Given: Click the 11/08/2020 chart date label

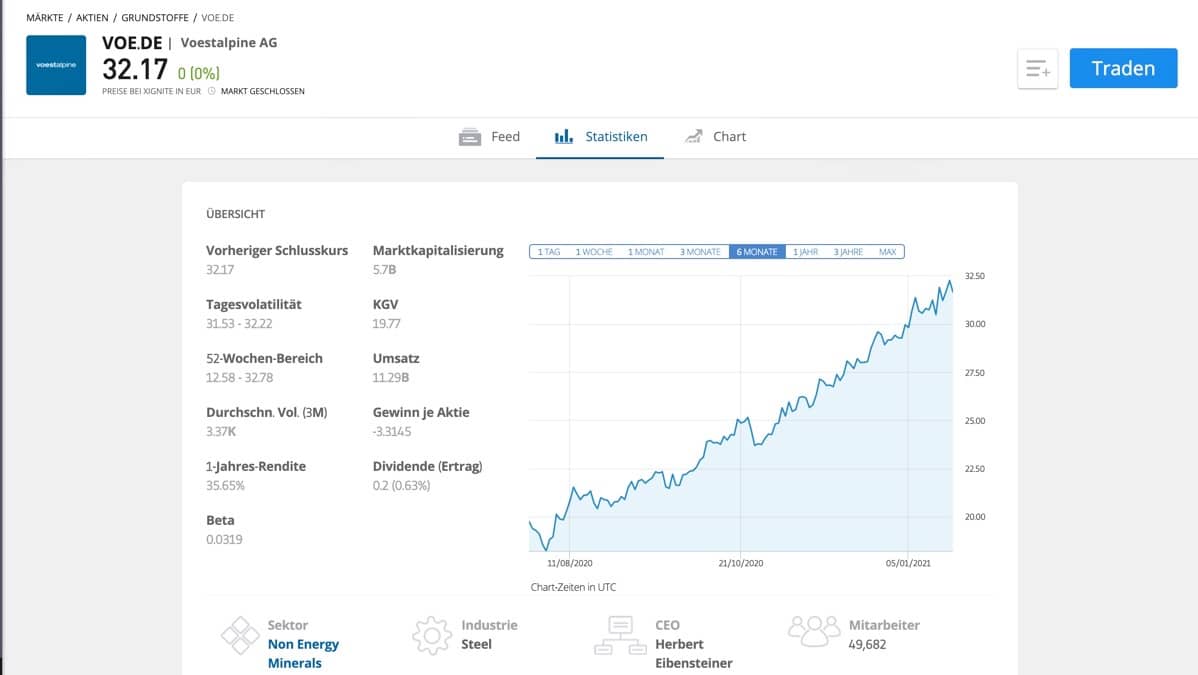Looking at the screenshot, I should point(570,563).
